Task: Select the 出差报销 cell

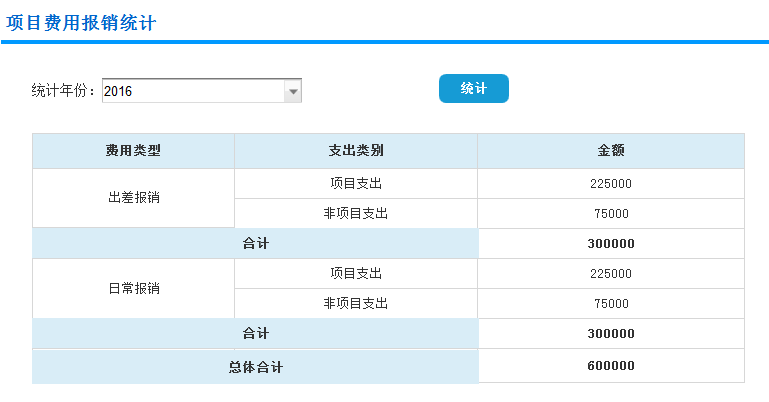Action: [133, 198]
